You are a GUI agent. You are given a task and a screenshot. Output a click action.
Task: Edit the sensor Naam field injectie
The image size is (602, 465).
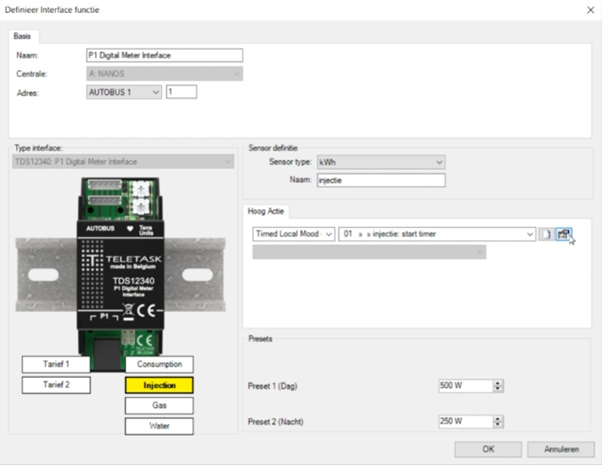coord(381,180)
